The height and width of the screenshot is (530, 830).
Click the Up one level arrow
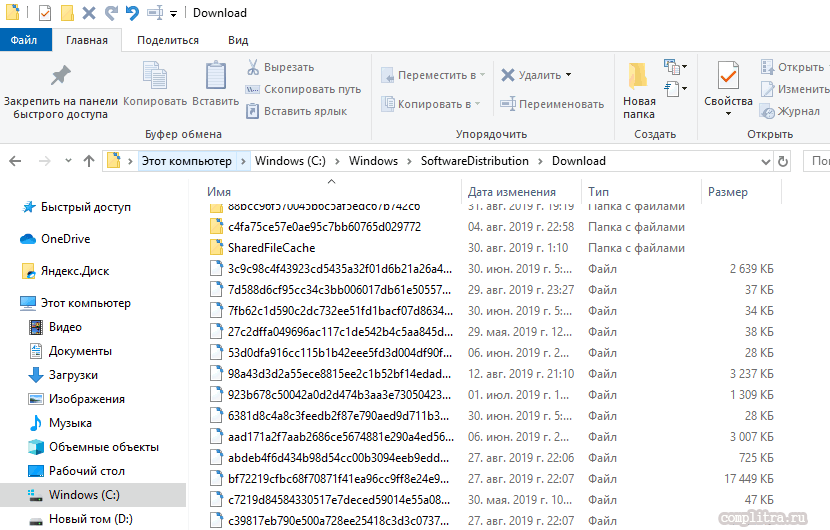[x=89, y=161]
